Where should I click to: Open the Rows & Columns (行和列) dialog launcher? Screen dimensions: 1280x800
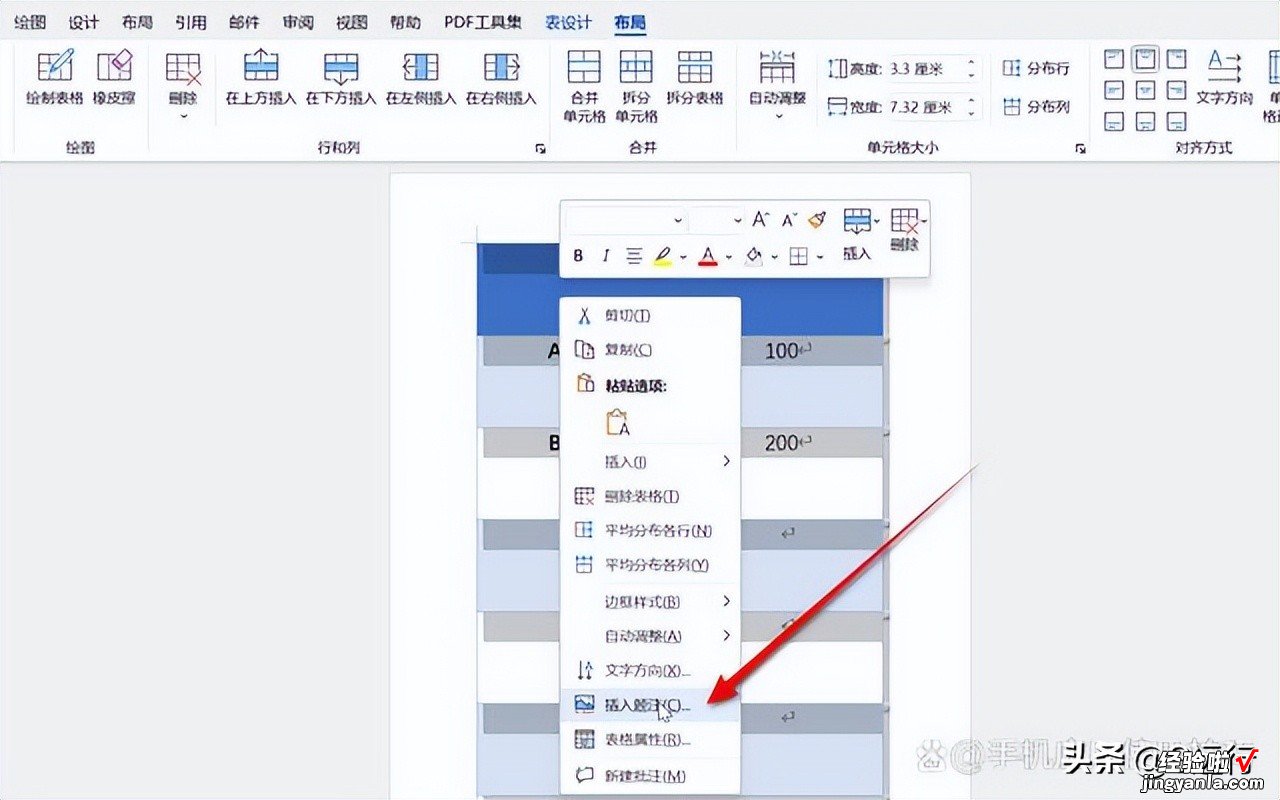tap(541, 148)
